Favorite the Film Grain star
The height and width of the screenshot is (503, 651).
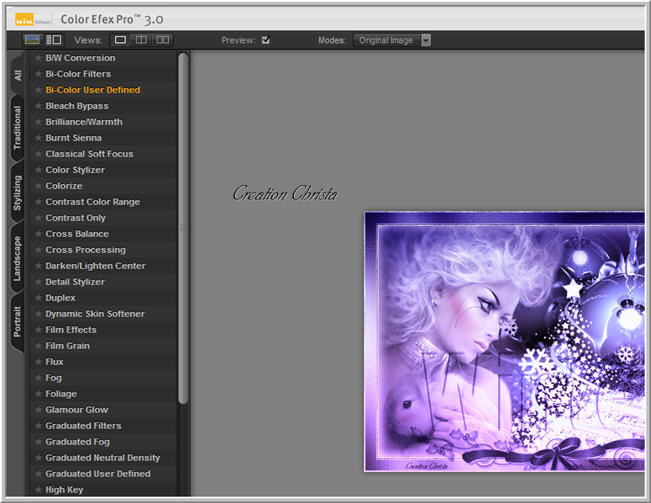(38, 346)
